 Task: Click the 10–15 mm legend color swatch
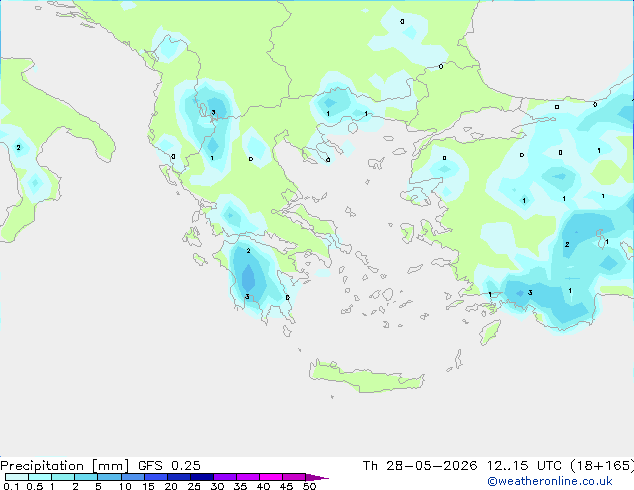[132, 477]
